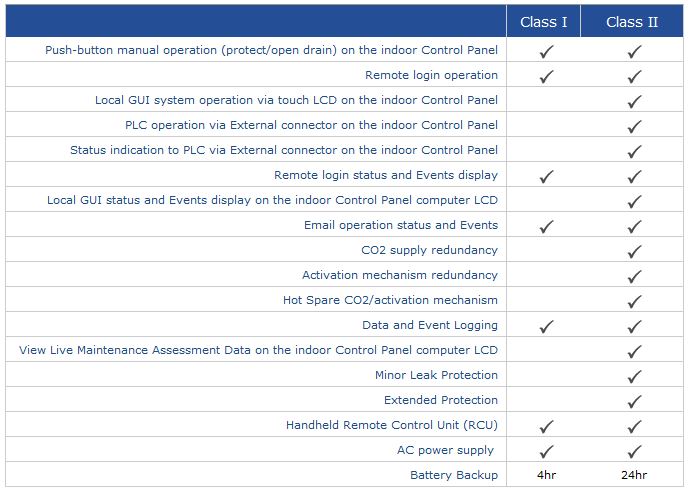Click the 4hr Battery Backup value
Viewport: 689px width, 492px height.
tap(546, 475)
